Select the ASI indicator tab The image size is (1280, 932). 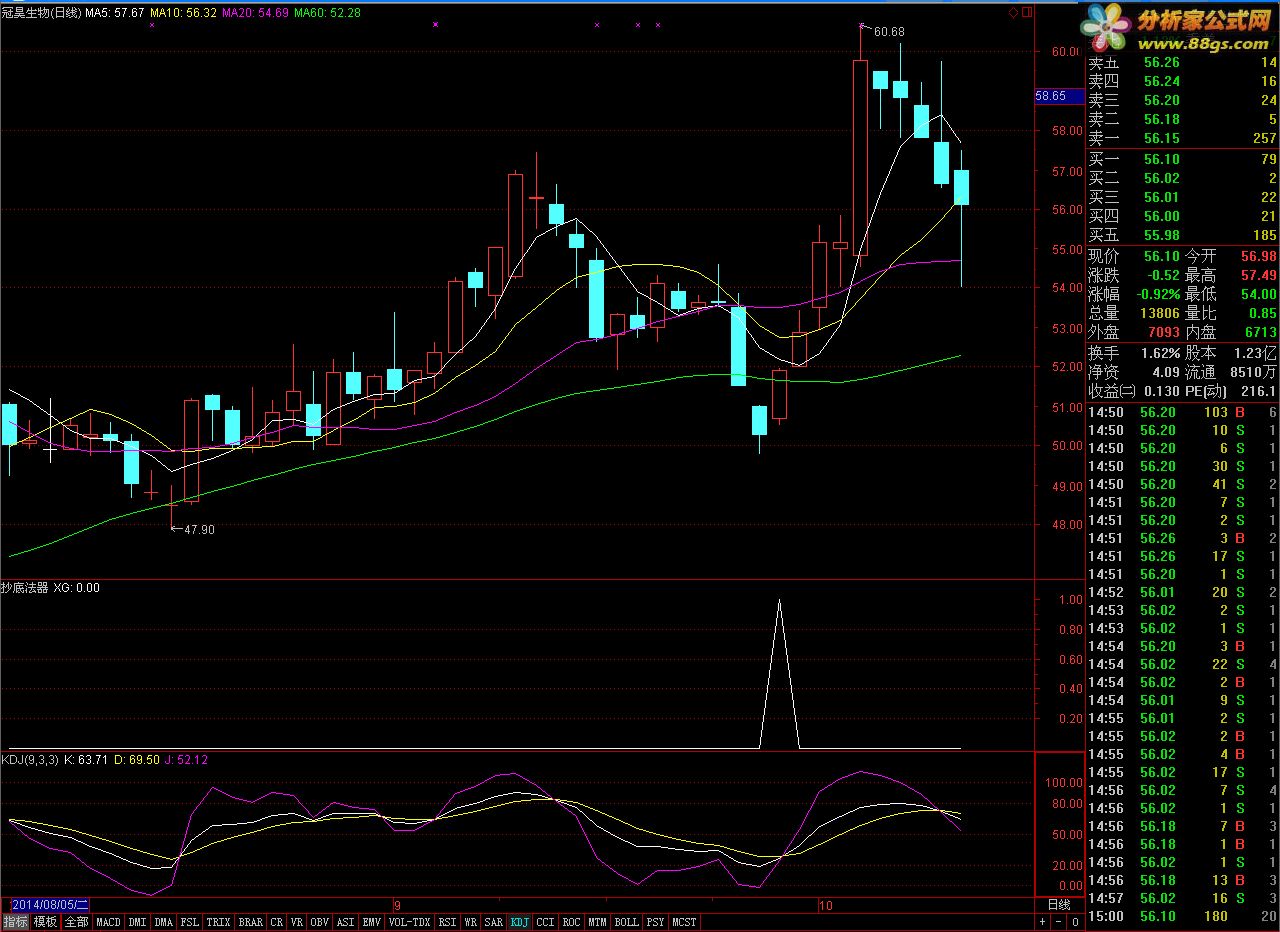click(x=346, y=922)
